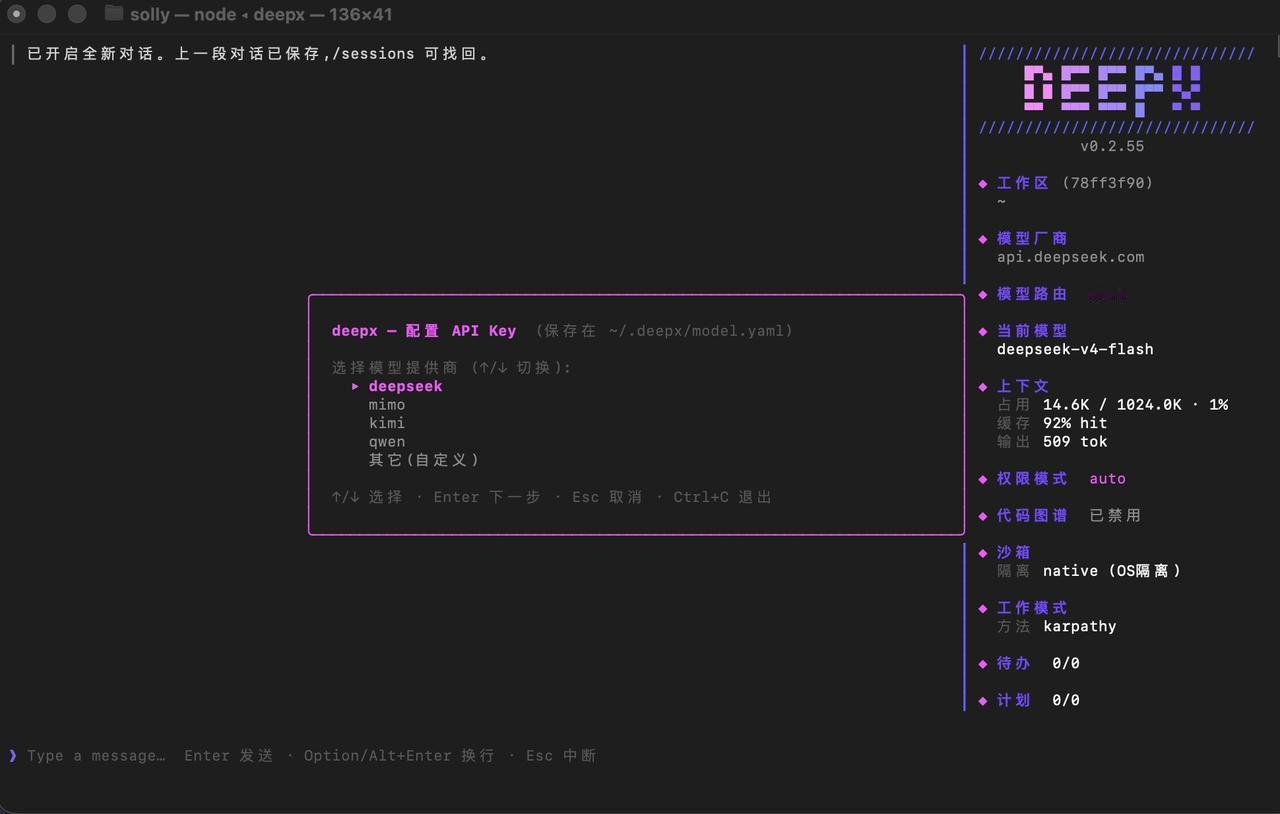
Task: Click the 'Option/Alt+Enter 换行' hint
Action: (x=399, y=755)
